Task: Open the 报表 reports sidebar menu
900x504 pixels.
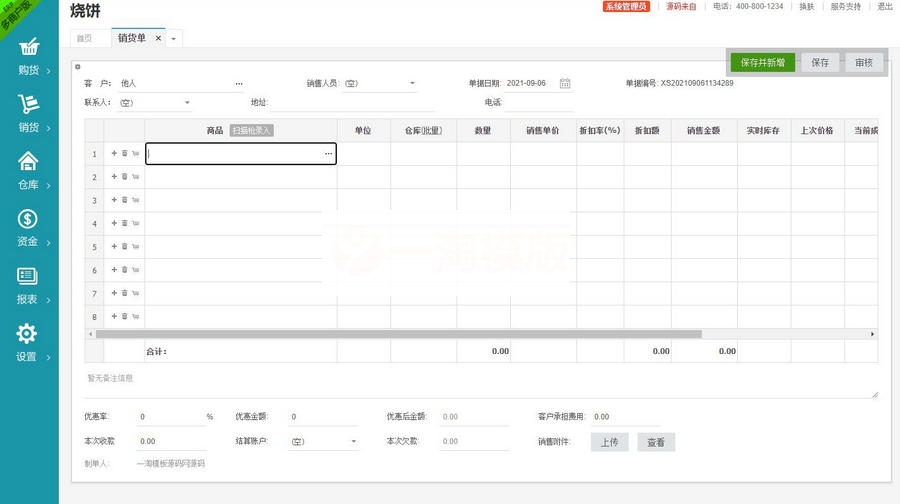Action: [x=28, y=286]
